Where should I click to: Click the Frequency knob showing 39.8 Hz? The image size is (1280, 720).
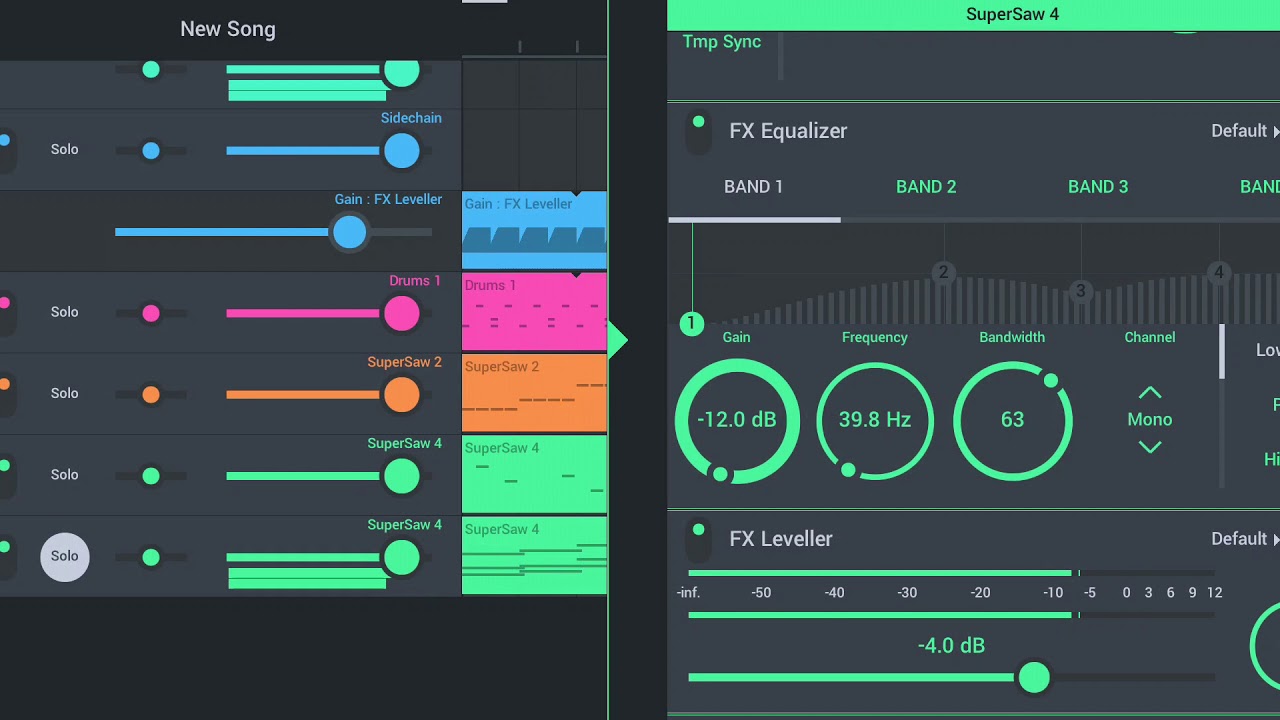(x=875, y=420)
